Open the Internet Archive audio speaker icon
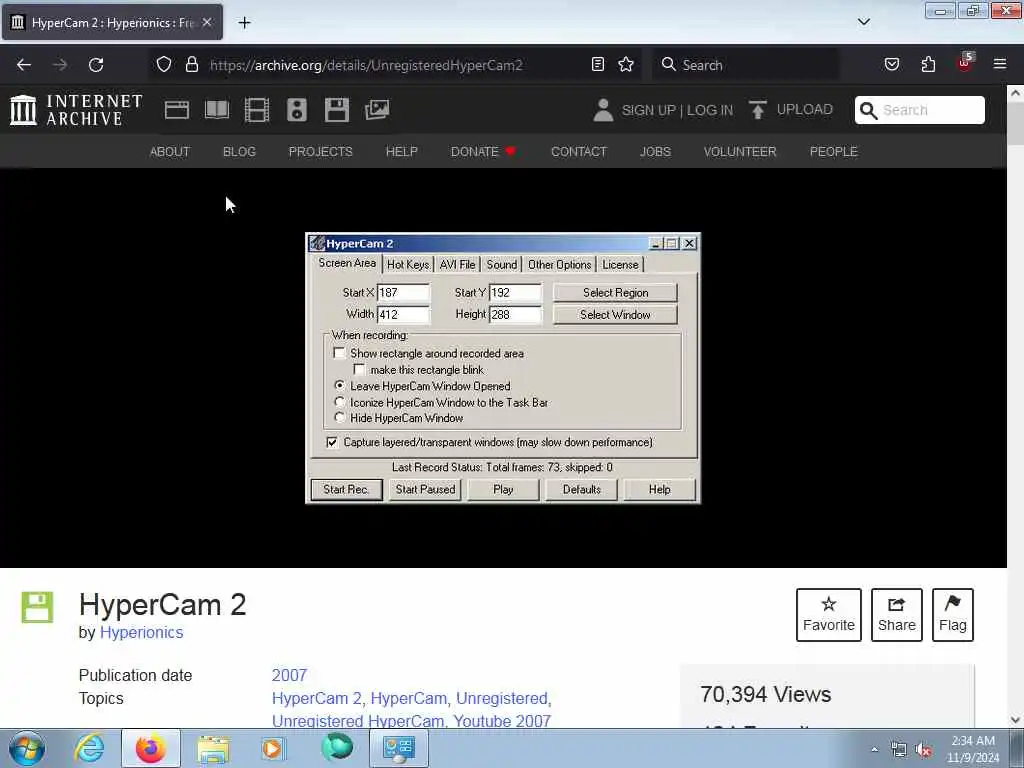This screenshot has width=1024, height=768. click(x=296, y=110)
